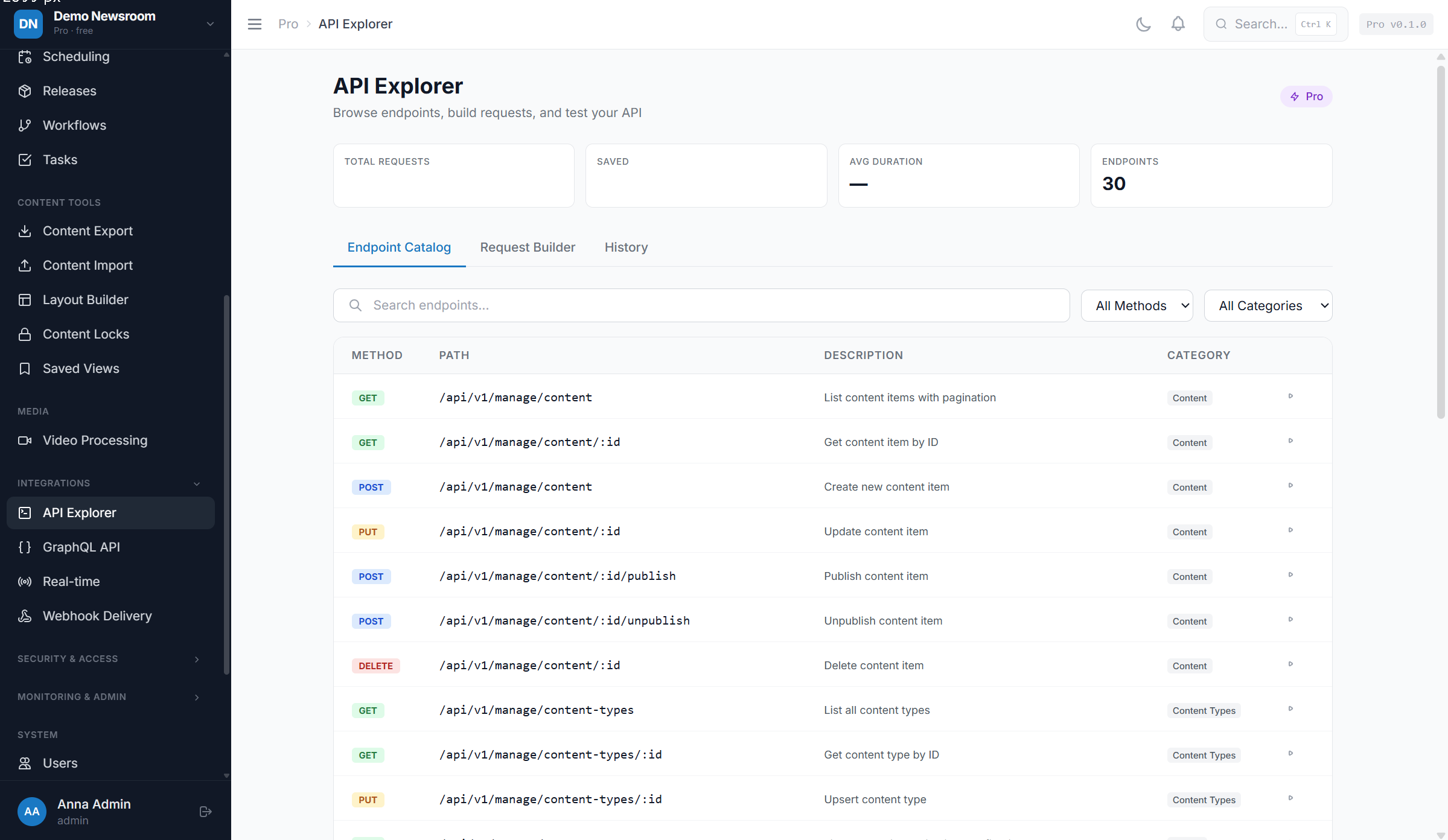Switch to the Request Builder tab
This screenshot has width=1448, height=840.
(528, 247)
